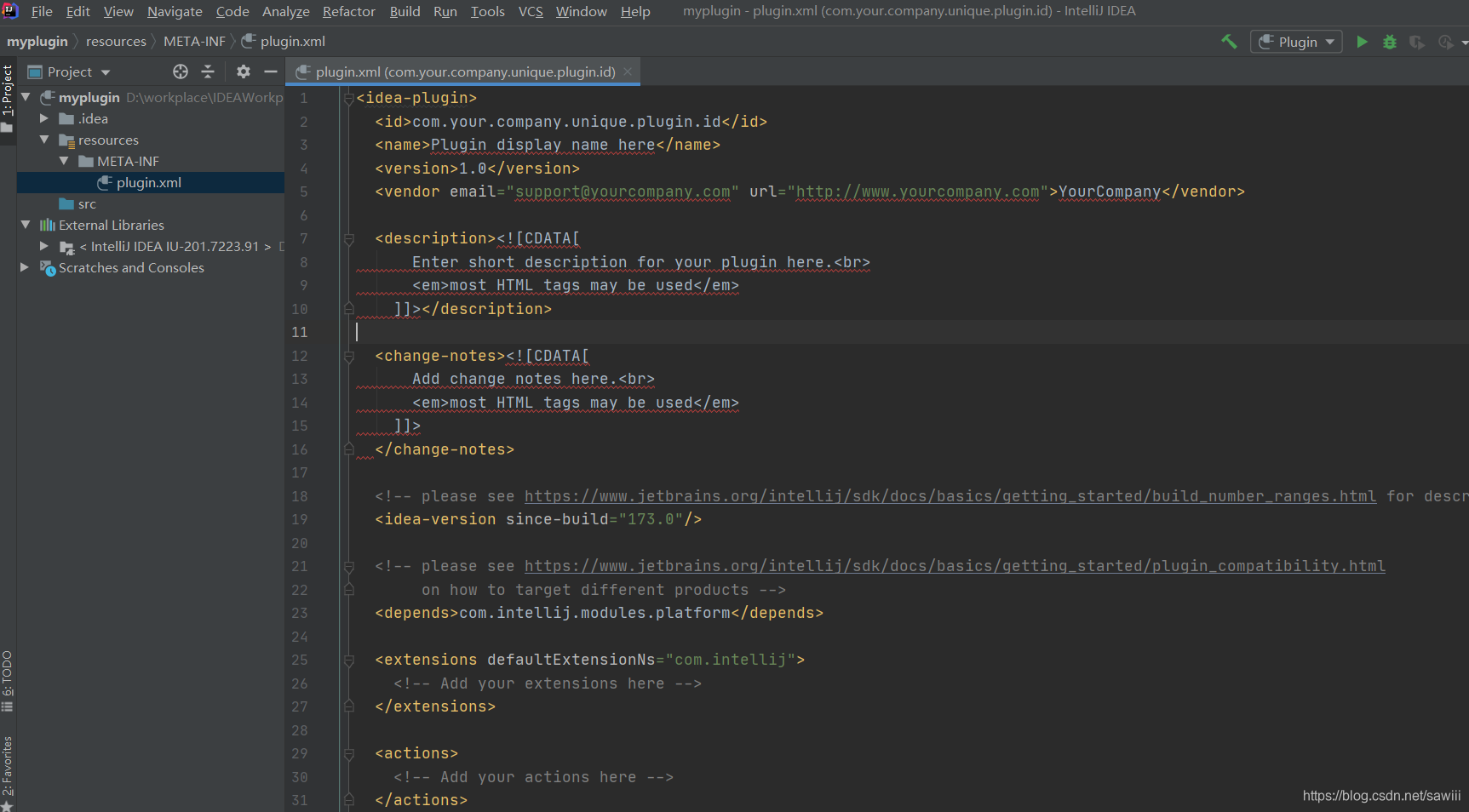Screen dimensions: 1469x812
Task: Click META-INF breadcrumb in navigation bar
Action: tap(194, 41)
